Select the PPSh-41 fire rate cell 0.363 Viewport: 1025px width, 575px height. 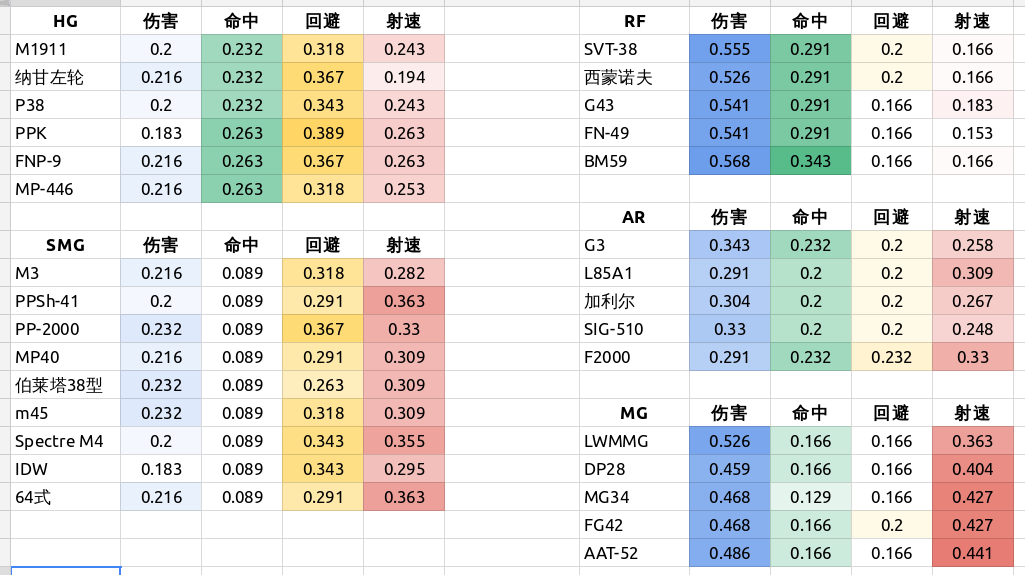403,301
